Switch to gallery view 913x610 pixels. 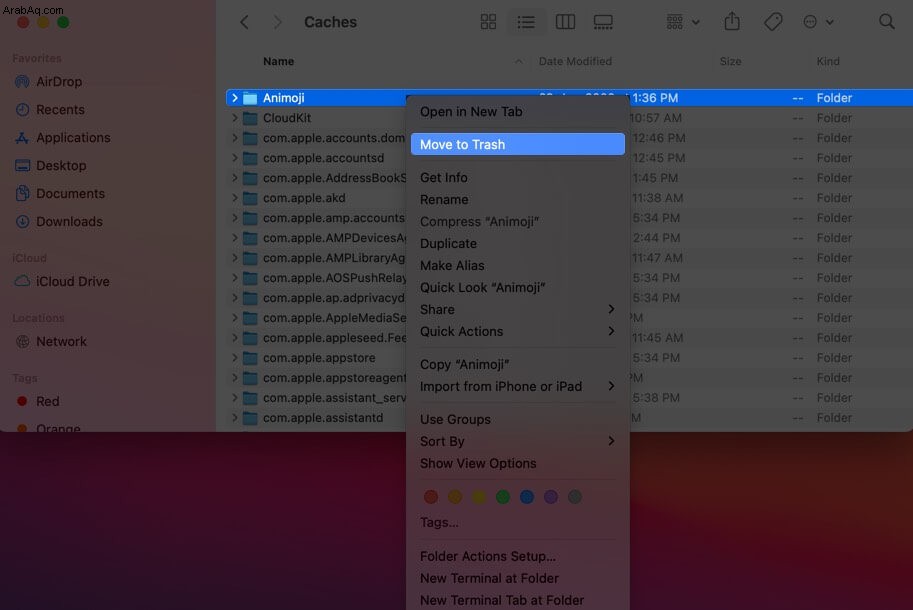click(603, 22)
